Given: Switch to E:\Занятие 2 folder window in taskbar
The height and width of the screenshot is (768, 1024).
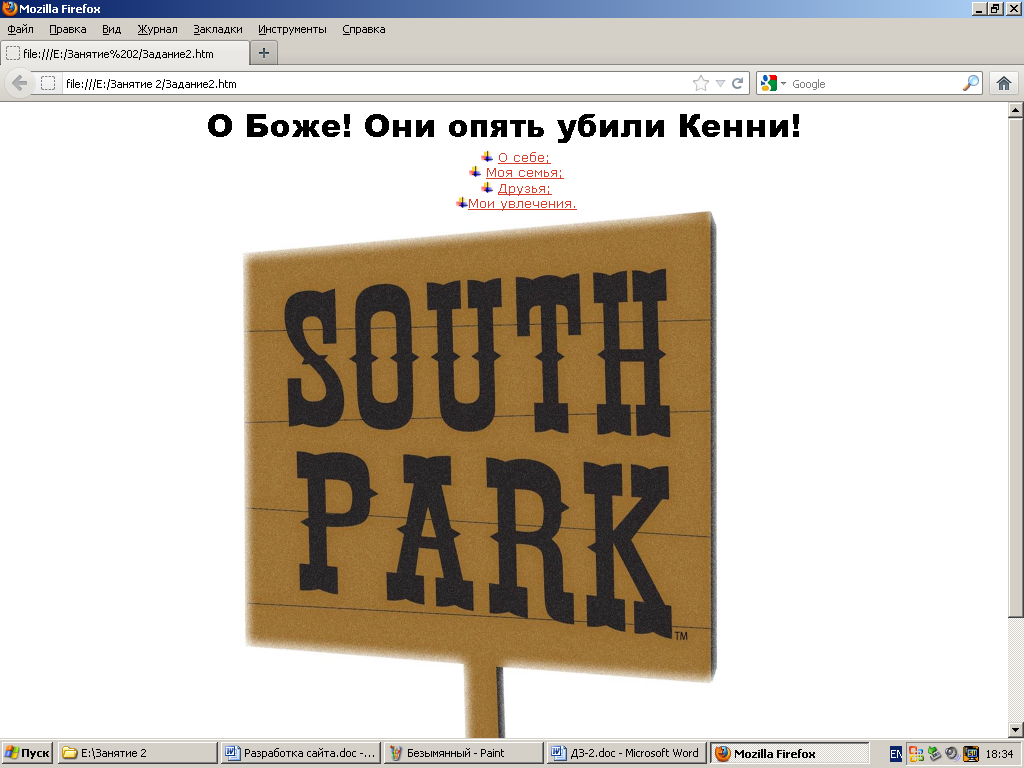Looking at the screenshot, I should pyautogui.click(x=137, y=753).
